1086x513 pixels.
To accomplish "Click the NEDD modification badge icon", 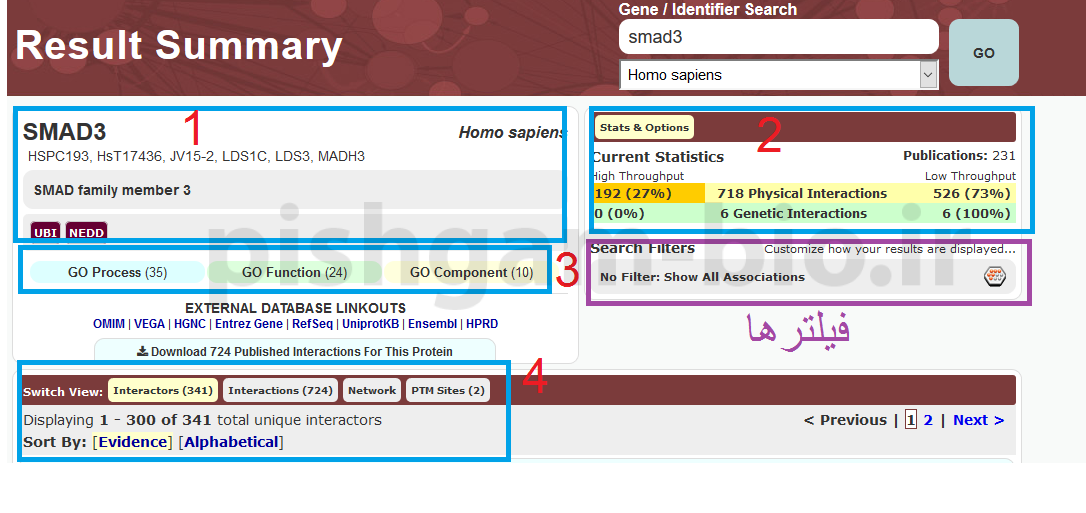I will [87, 232].
